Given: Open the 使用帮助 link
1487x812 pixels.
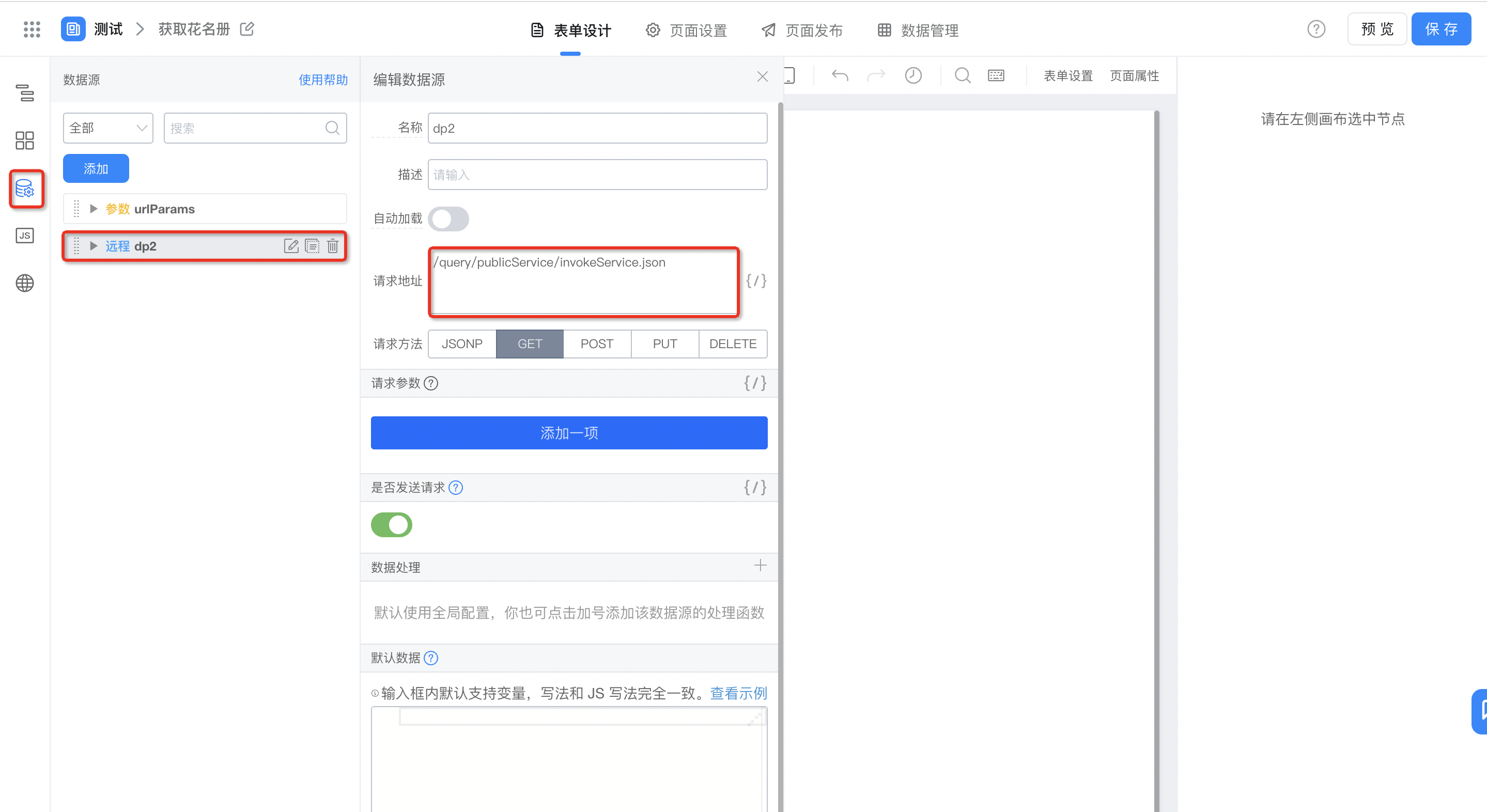Looking at the screenshot, I should [x=323, y=80].
